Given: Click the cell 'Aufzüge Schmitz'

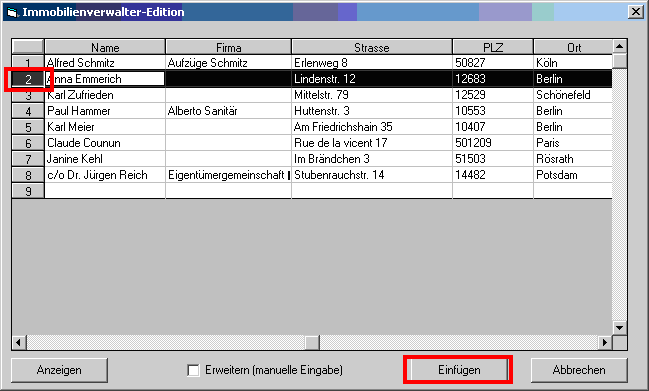Looking at the screenshot, I should click(x=228, y=63).
